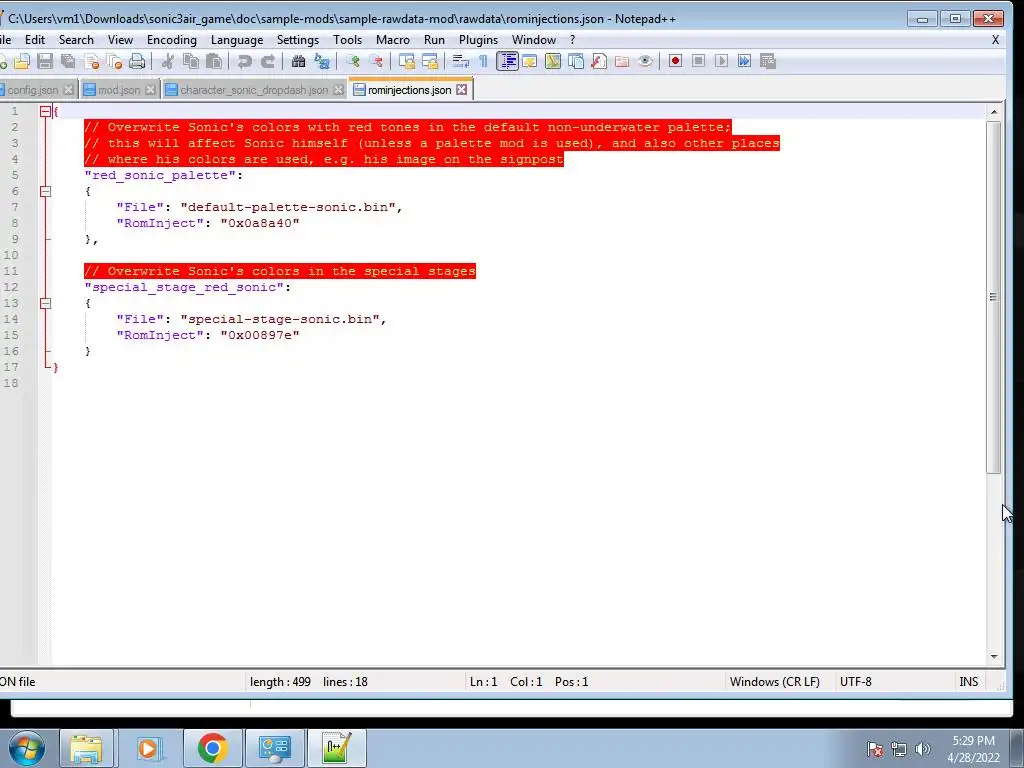Open the View menu
The image size is (1024, 768).
(x=120, y=40)
